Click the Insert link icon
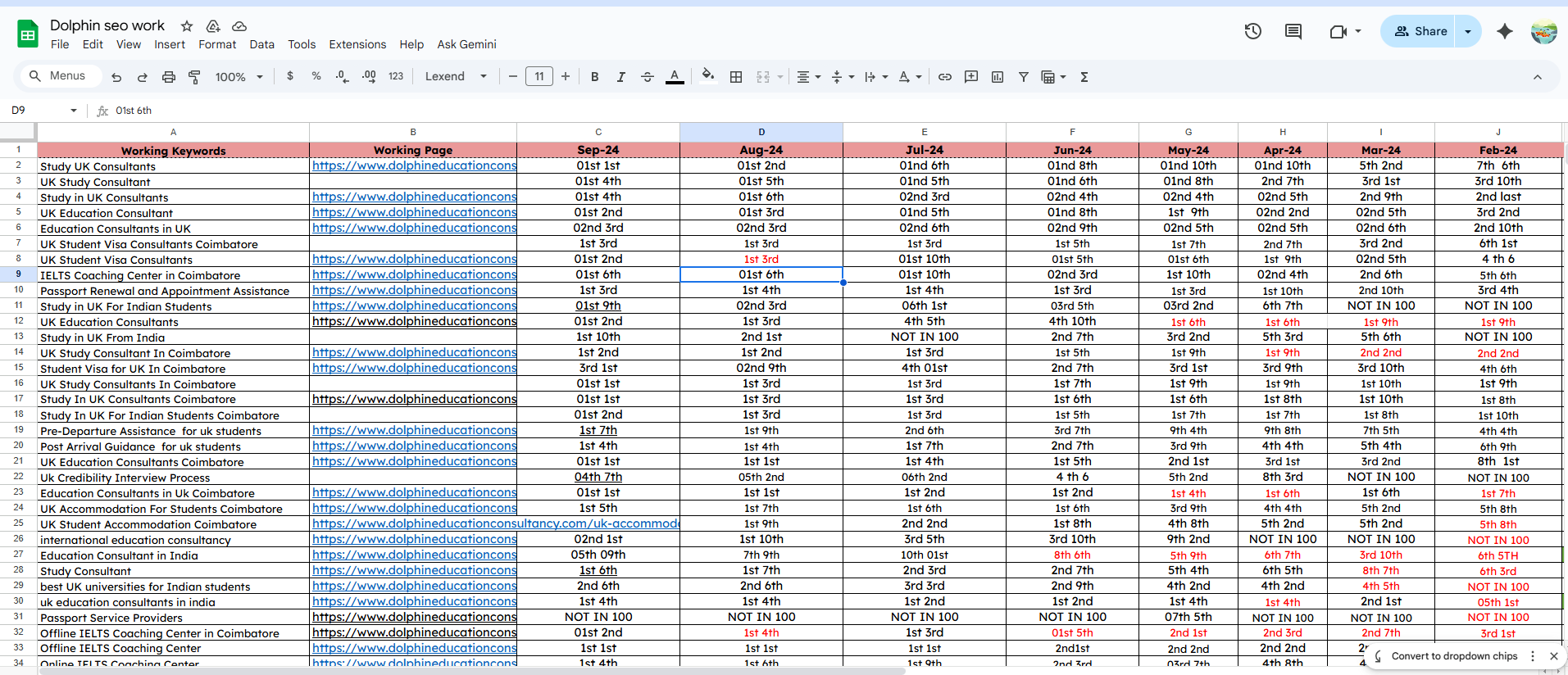1568x675 pixels. (945, 77)
